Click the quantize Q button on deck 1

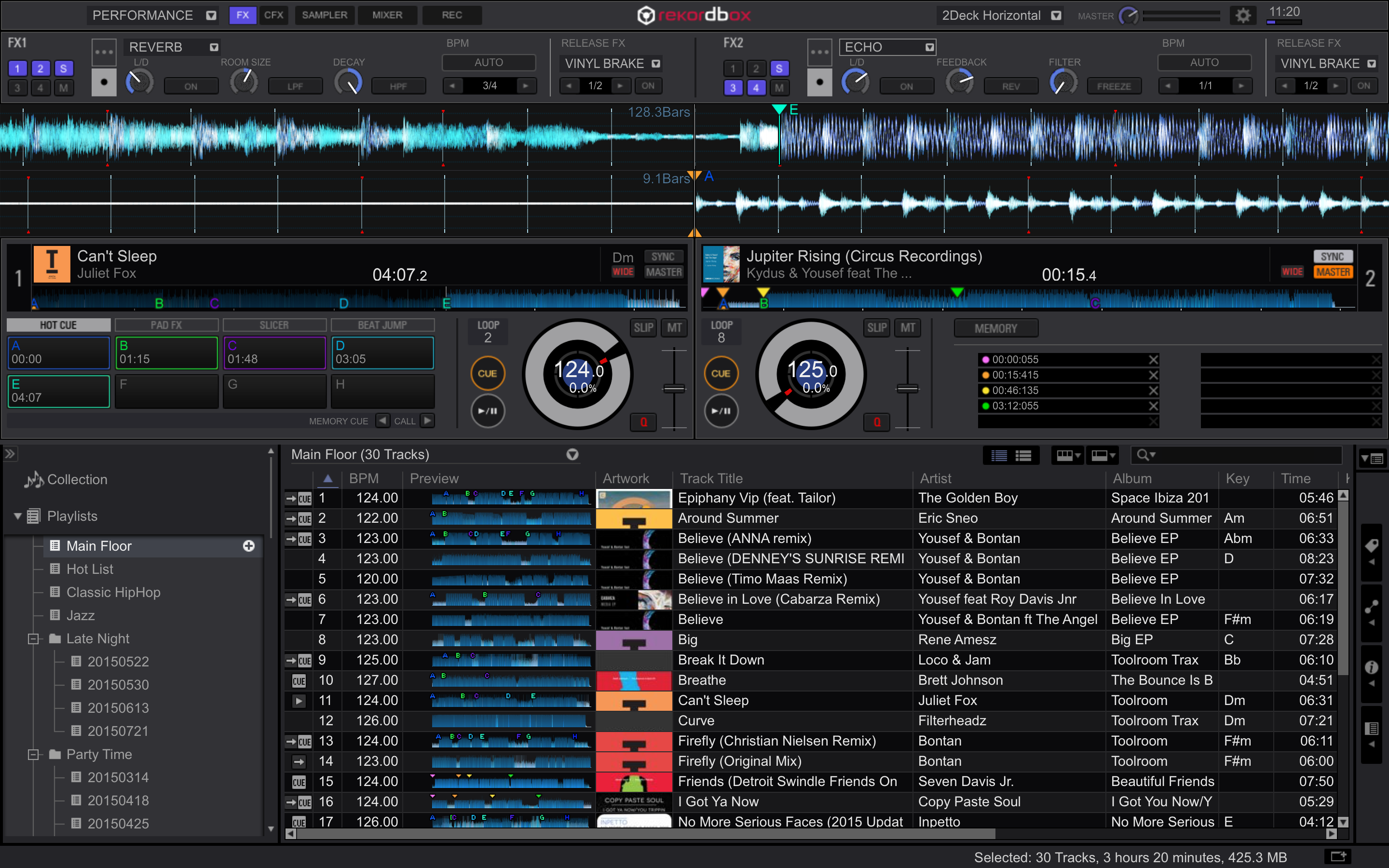(x=643, y=422)
